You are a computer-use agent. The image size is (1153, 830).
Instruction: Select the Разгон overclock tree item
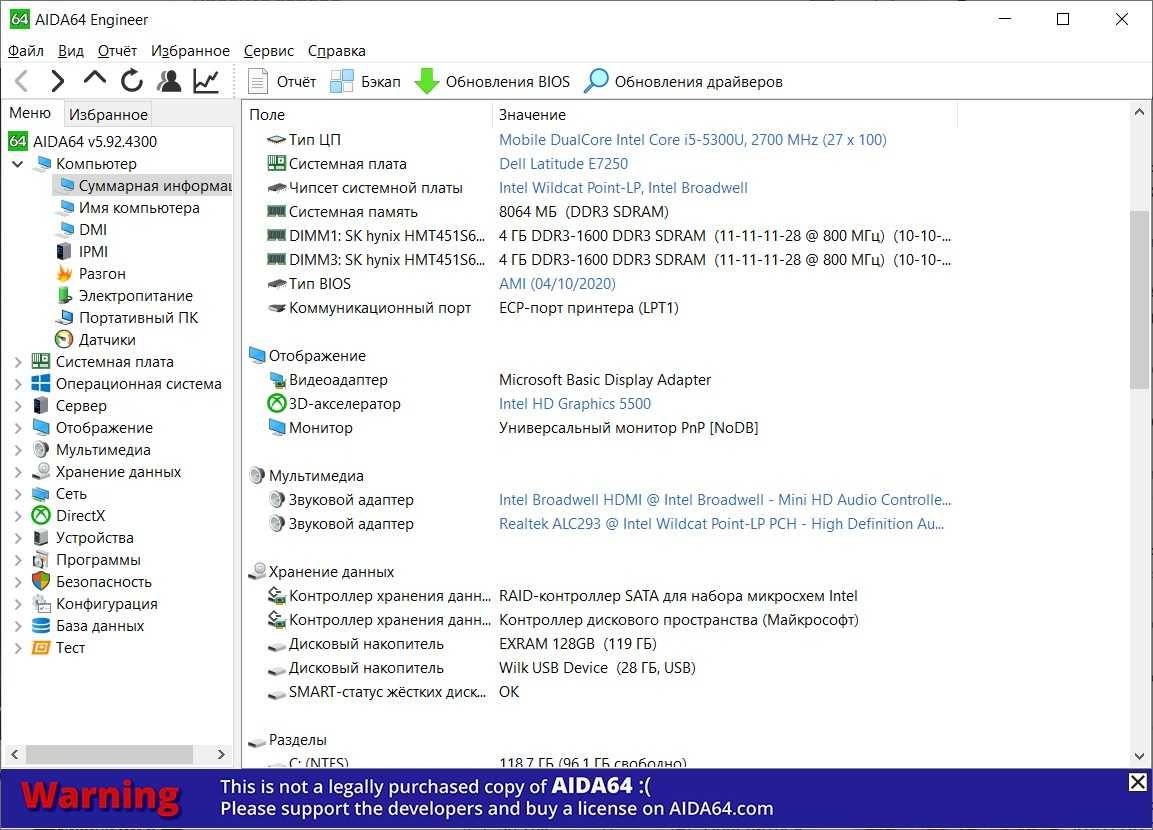pyautogui.click(x=91, y=274)
